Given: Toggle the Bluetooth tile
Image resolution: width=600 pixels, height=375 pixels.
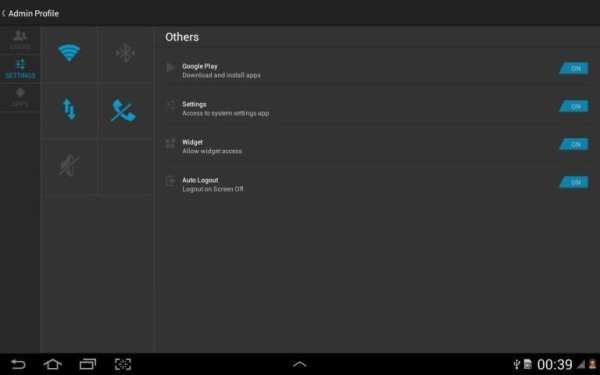Looking at the screenshot, I should pos(125,53).
